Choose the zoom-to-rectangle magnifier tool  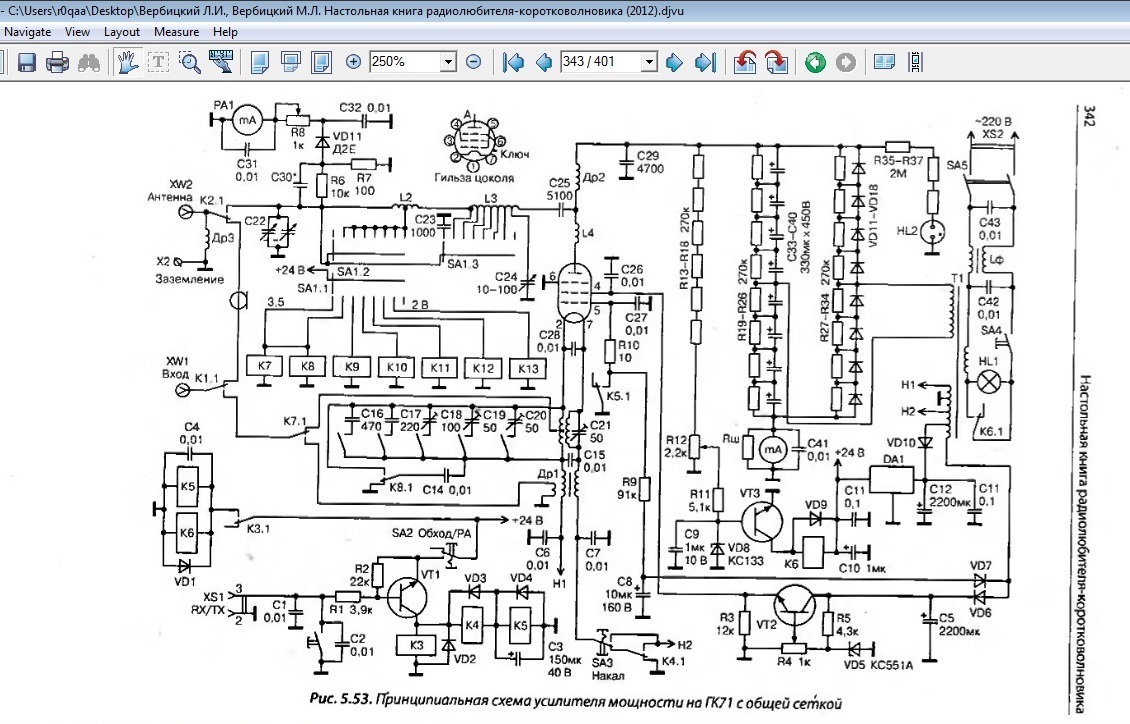point(190,62)
